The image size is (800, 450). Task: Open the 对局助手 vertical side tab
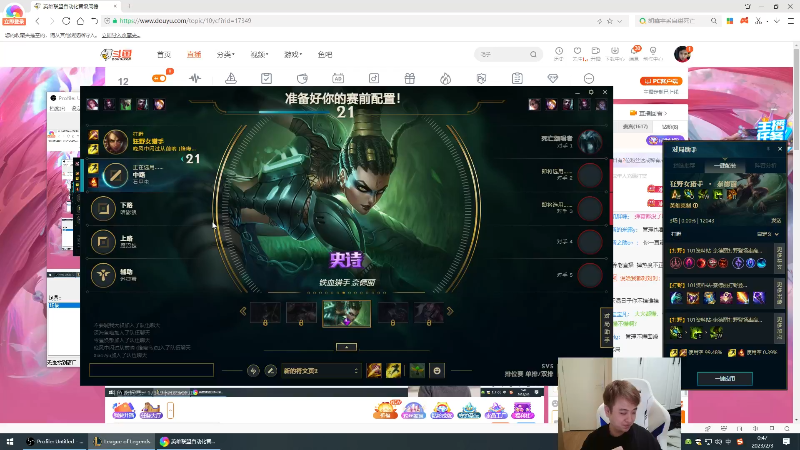606,328
